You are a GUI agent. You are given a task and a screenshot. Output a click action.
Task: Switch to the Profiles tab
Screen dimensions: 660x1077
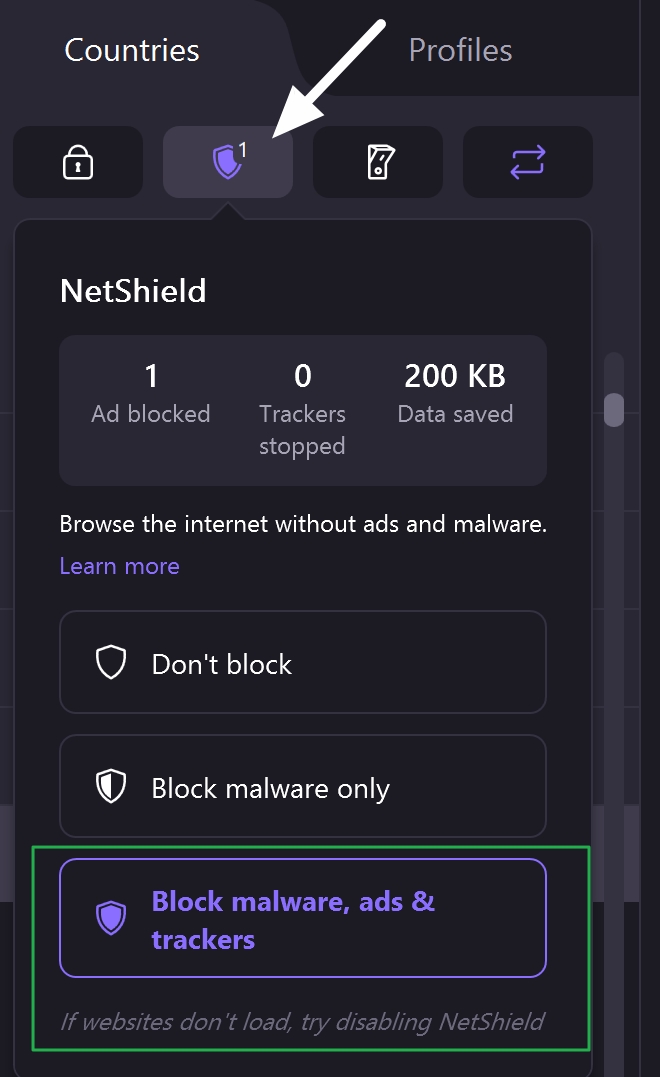click(460, 50)
